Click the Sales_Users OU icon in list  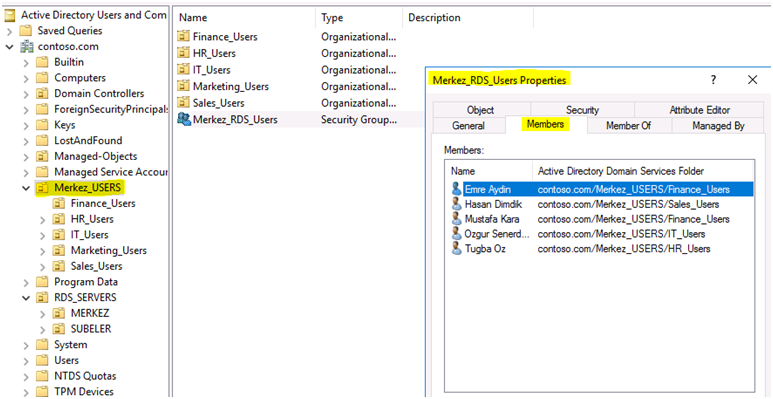click(183, 103)
